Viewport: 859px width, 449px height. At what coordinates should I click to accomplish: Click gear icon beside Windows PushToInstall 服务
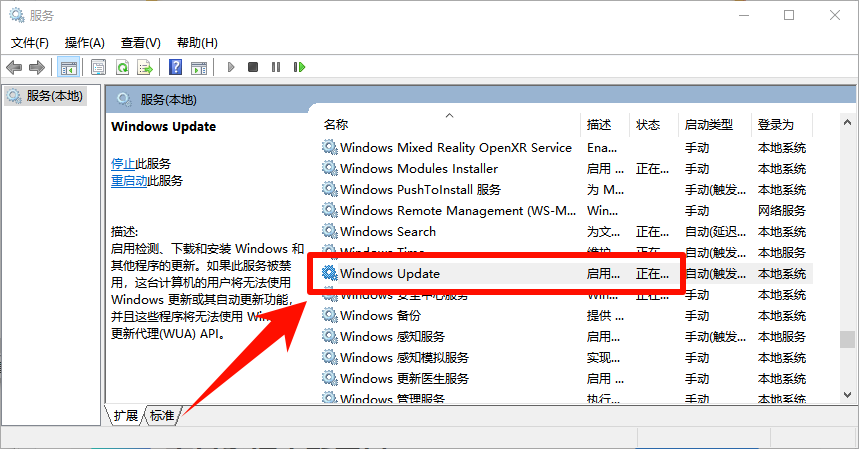(x=329, y=189)
